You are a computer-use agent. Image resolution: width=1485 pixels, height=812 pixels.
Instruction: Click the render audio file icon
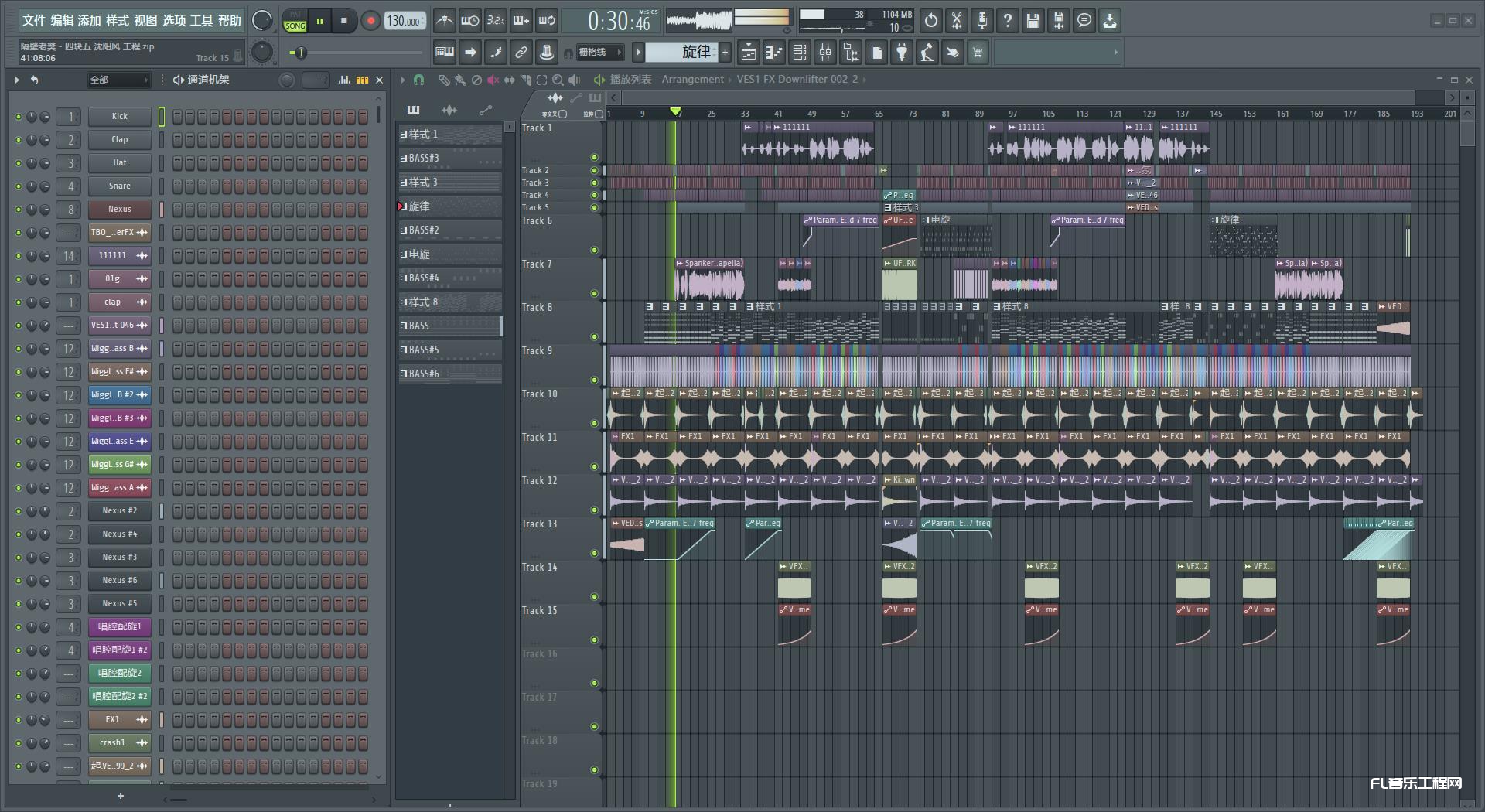[1059, 21]
